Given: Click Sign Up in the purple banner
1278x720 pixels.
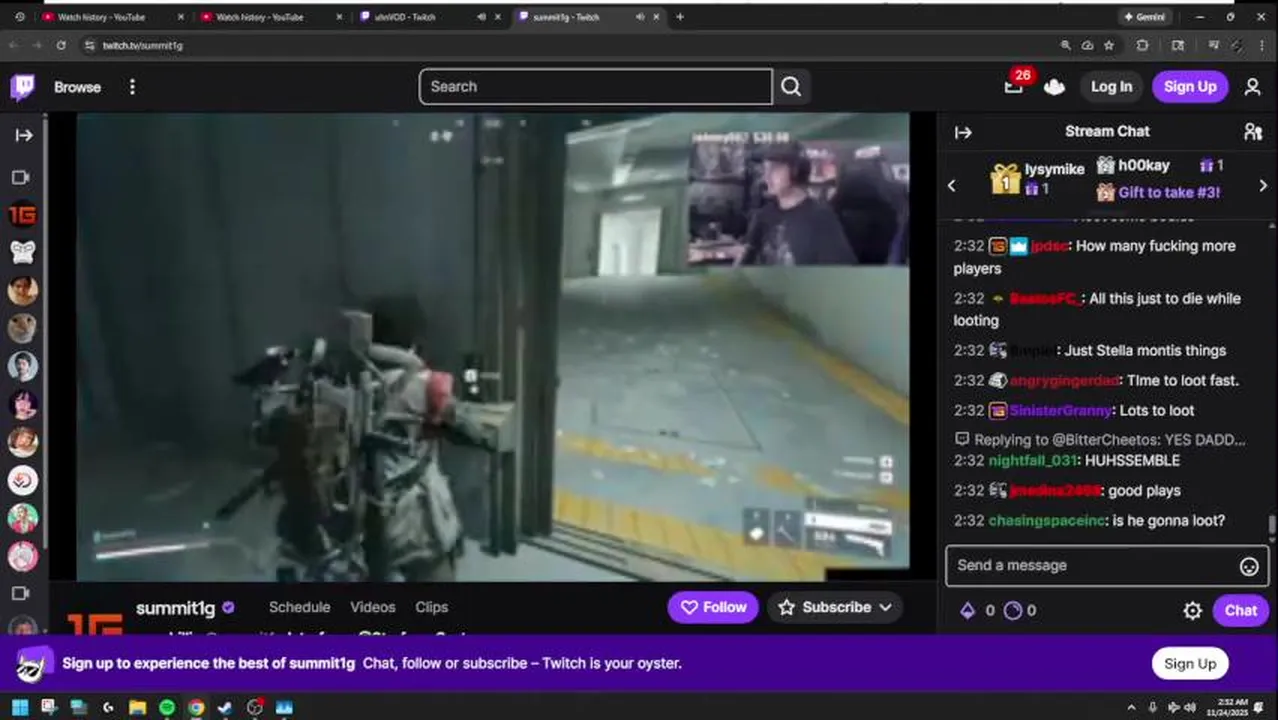Looking at the screenshot, I should [x=1190, y=664].
